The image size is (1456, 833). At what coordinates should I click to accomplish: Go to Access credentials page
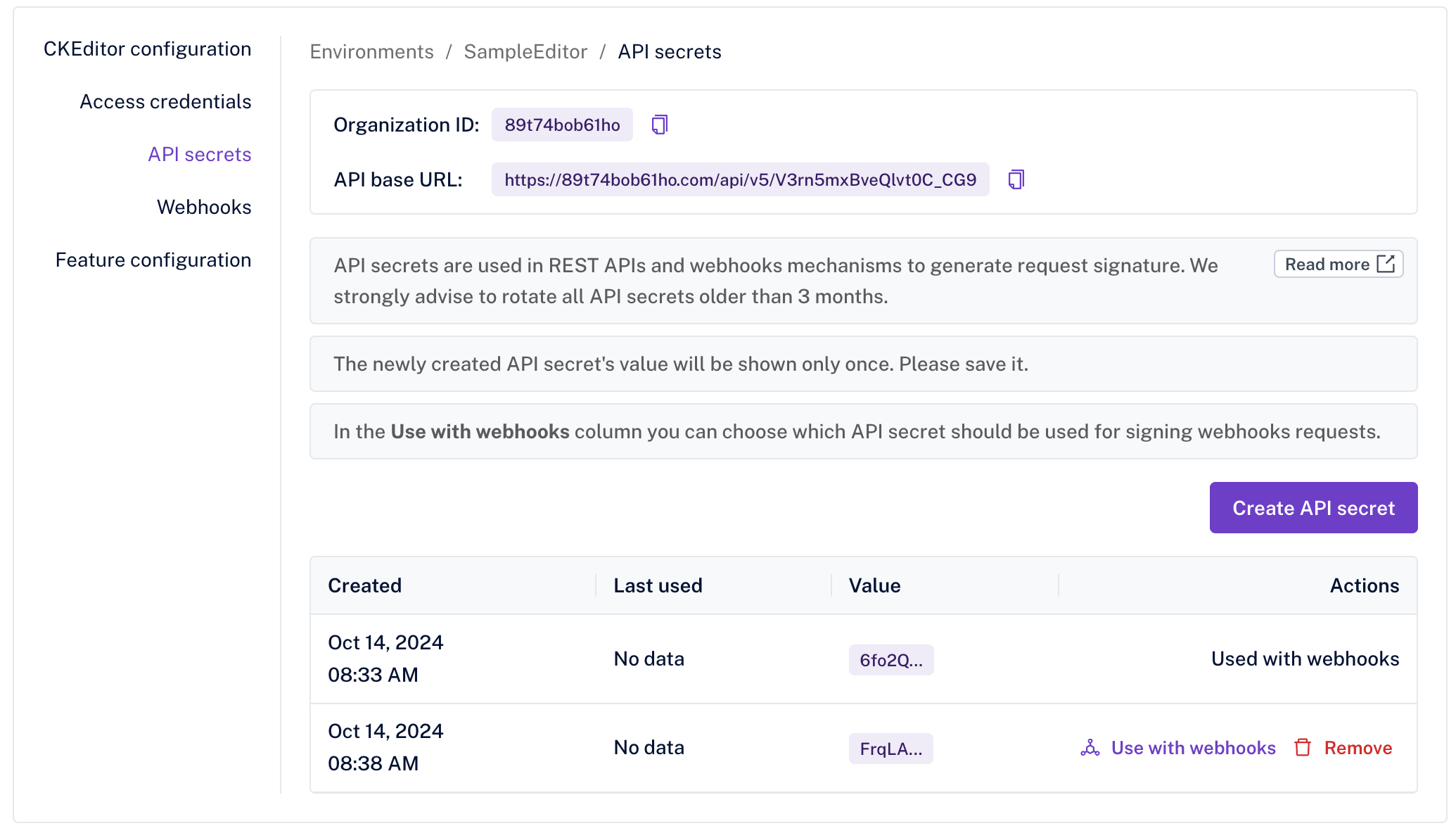coord(165,101)
